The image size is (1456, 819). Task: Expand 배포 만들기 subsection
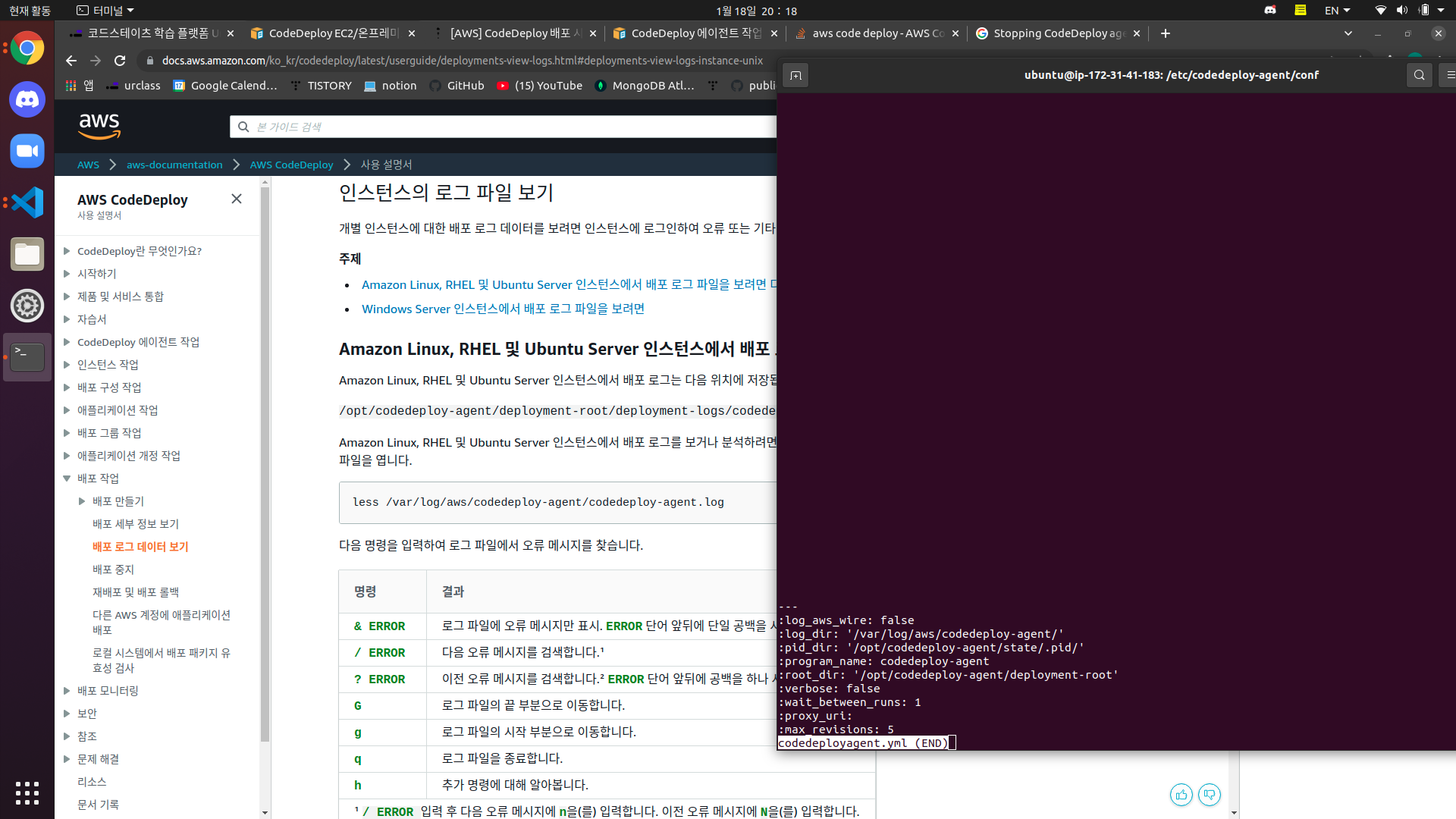pyautogui.click(x=82, y=501)
